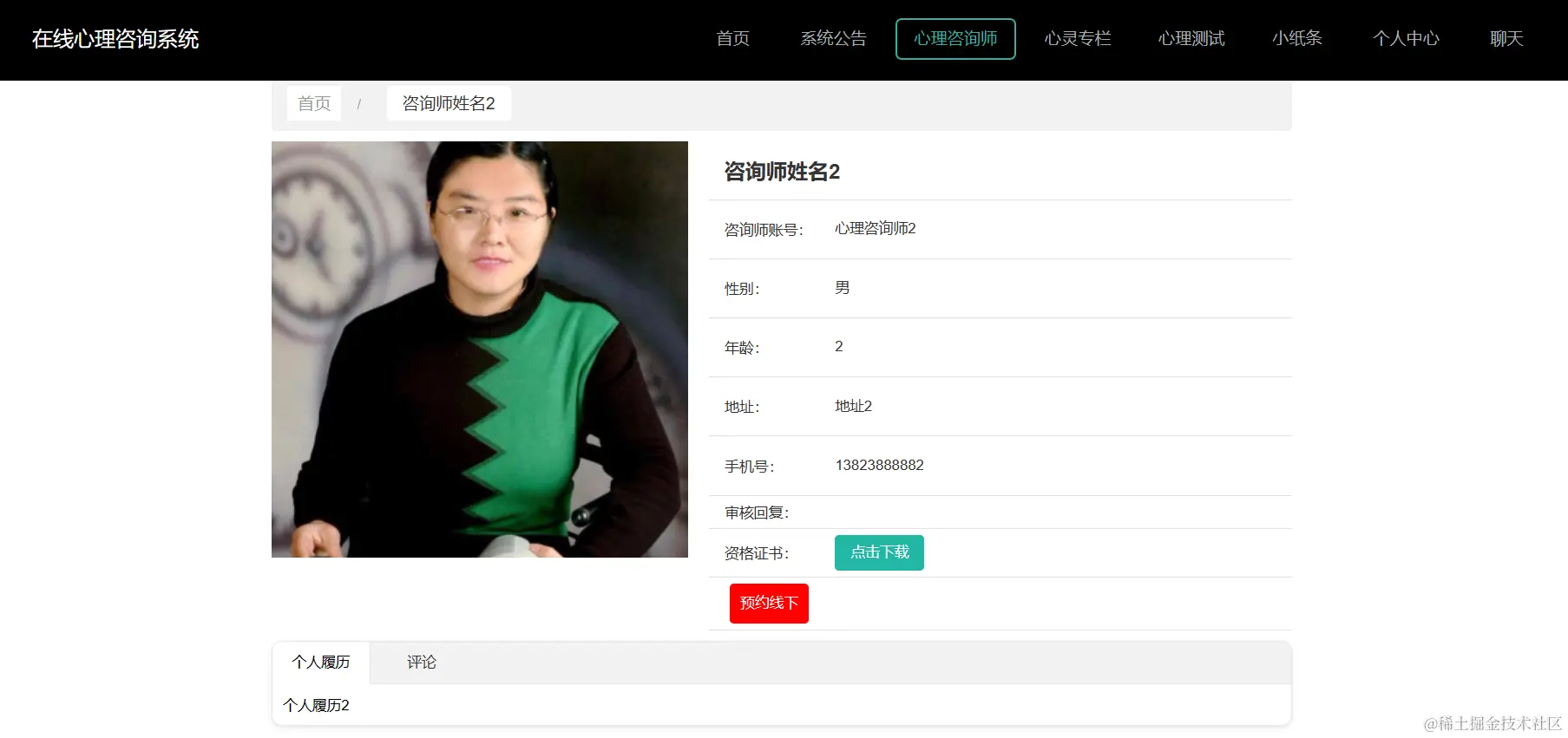Go to 个人中心 in the navigation bar
1568x738 pixels.
(x=1406, y=39)
